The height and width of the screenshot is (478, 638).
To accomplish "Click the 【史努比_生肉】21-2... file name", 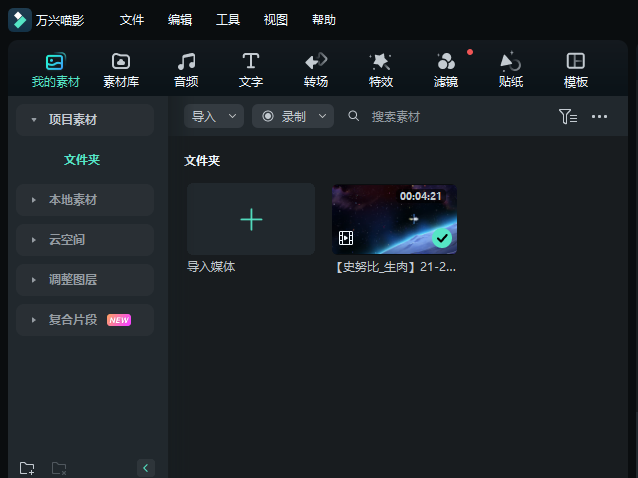I will (394, 267).
